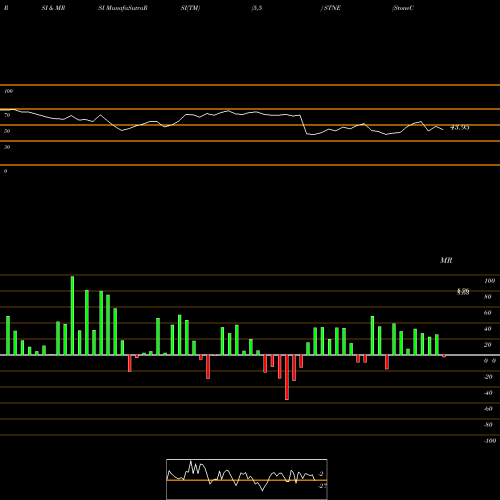Click the MR panel title label
Screen dimensions: 500x500
[446, 260]
